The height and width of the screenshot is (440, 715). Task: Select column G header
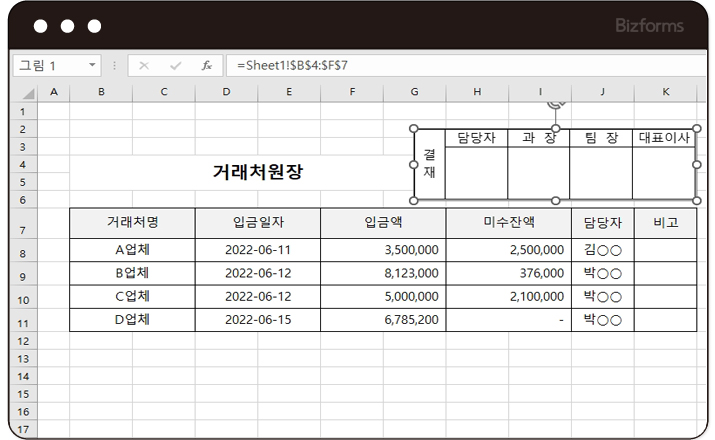[414, 92]
